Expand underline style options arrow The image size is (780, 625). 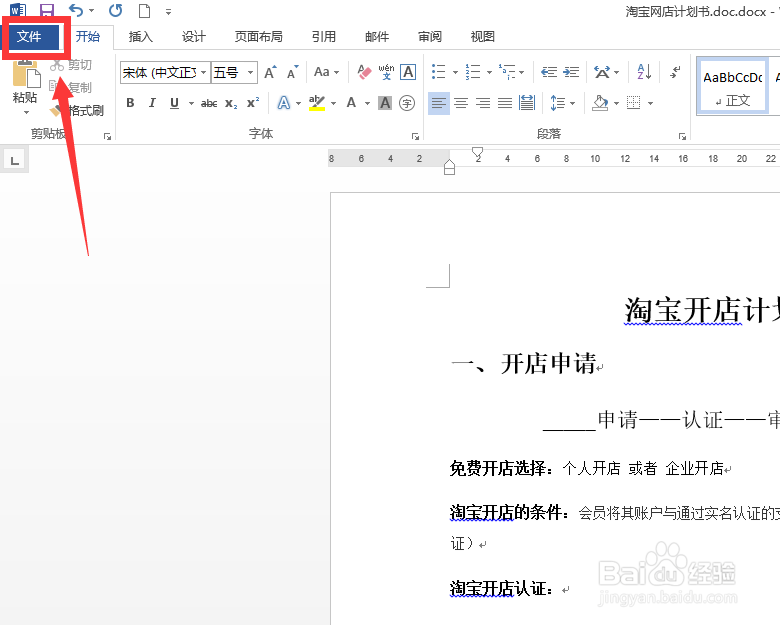[x=191, y=104]
